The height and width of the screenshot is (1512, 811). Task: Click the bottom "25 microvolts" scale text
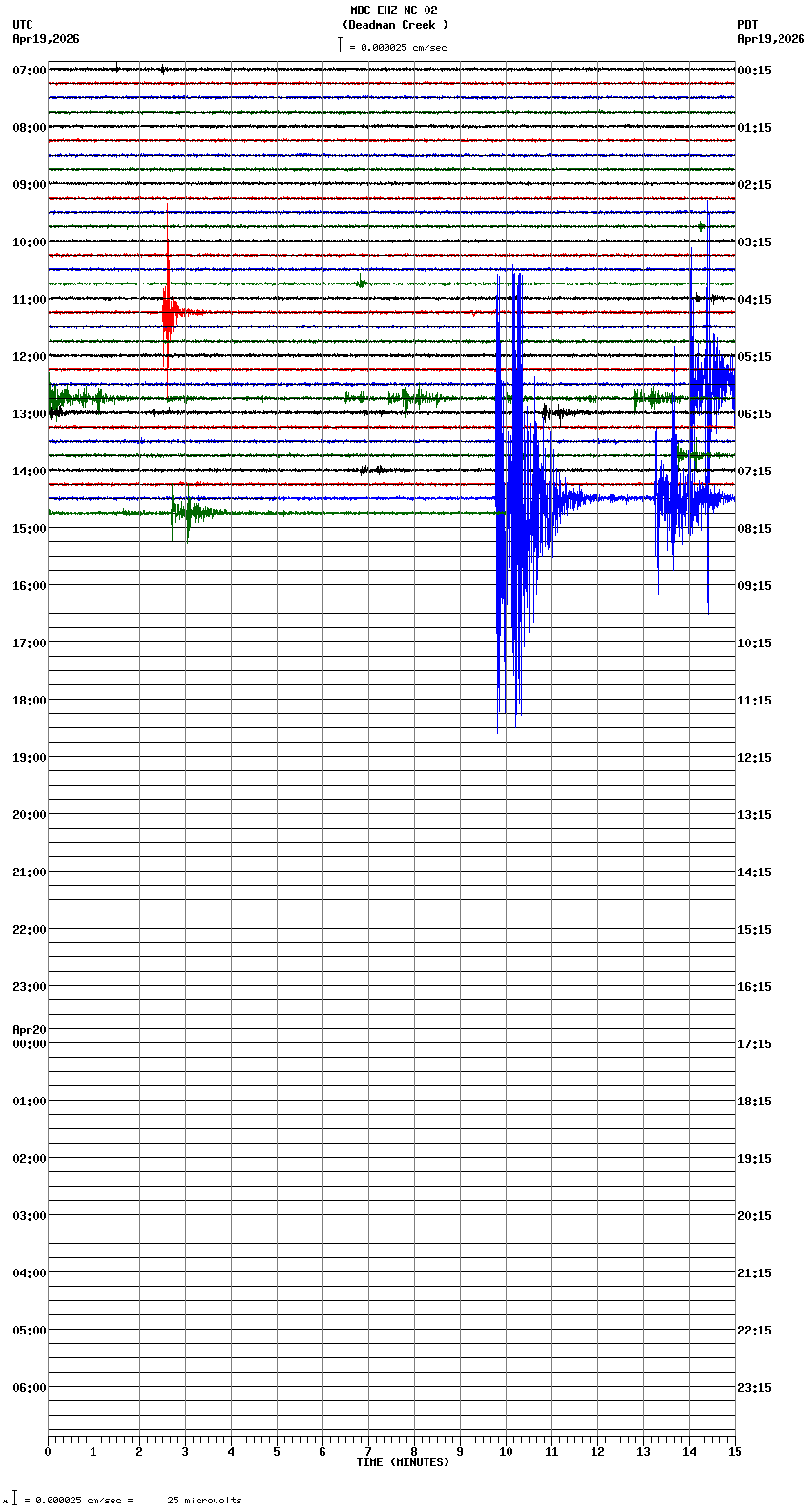[x=204, y=1501]
